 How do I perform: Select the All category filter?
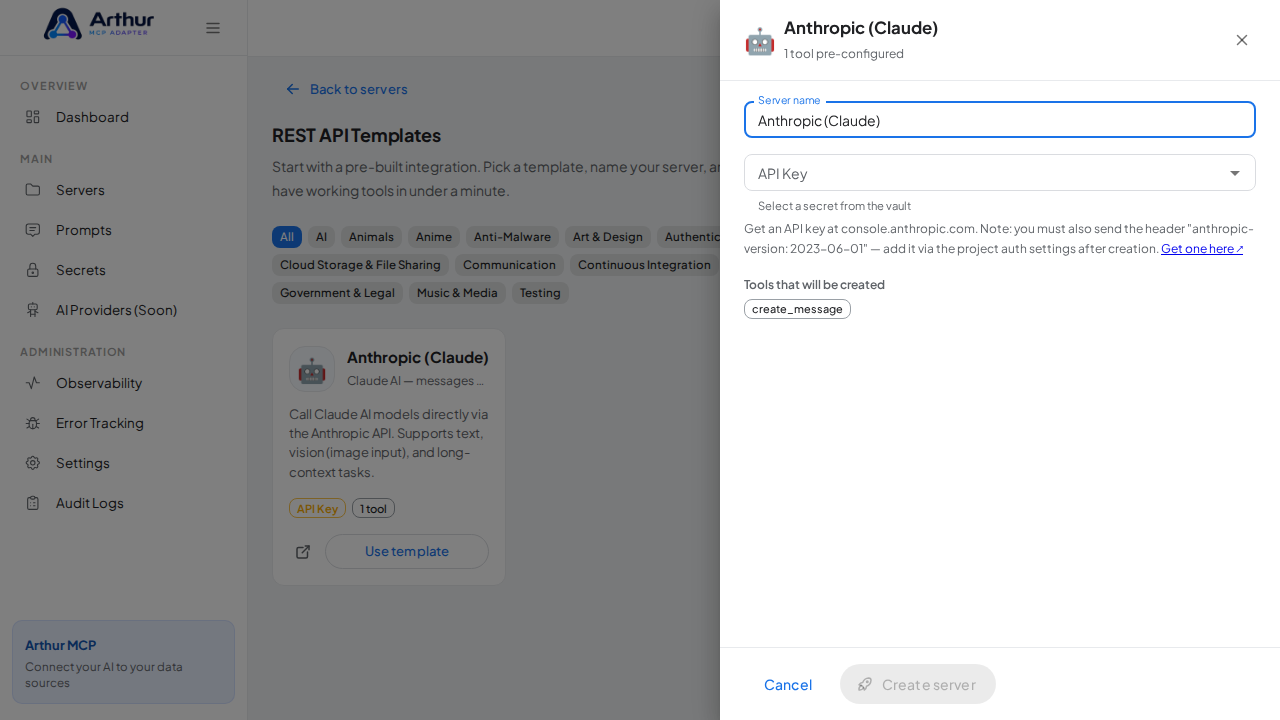[x=287, y=237]
